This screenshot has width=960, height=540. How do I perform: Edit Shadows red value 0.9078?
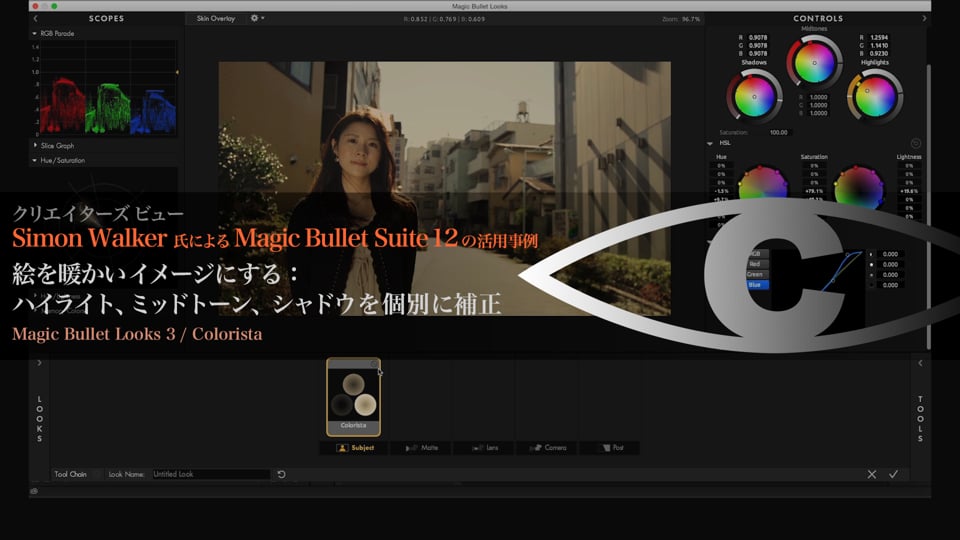pos(758,37)
